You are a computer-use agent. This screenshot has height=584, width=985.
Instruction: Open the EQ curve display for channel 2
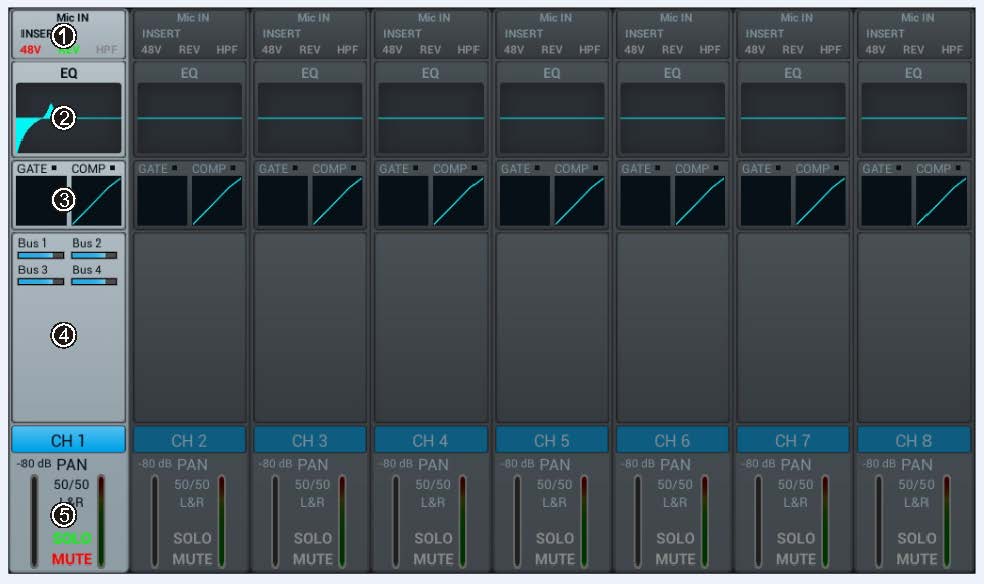189,118
